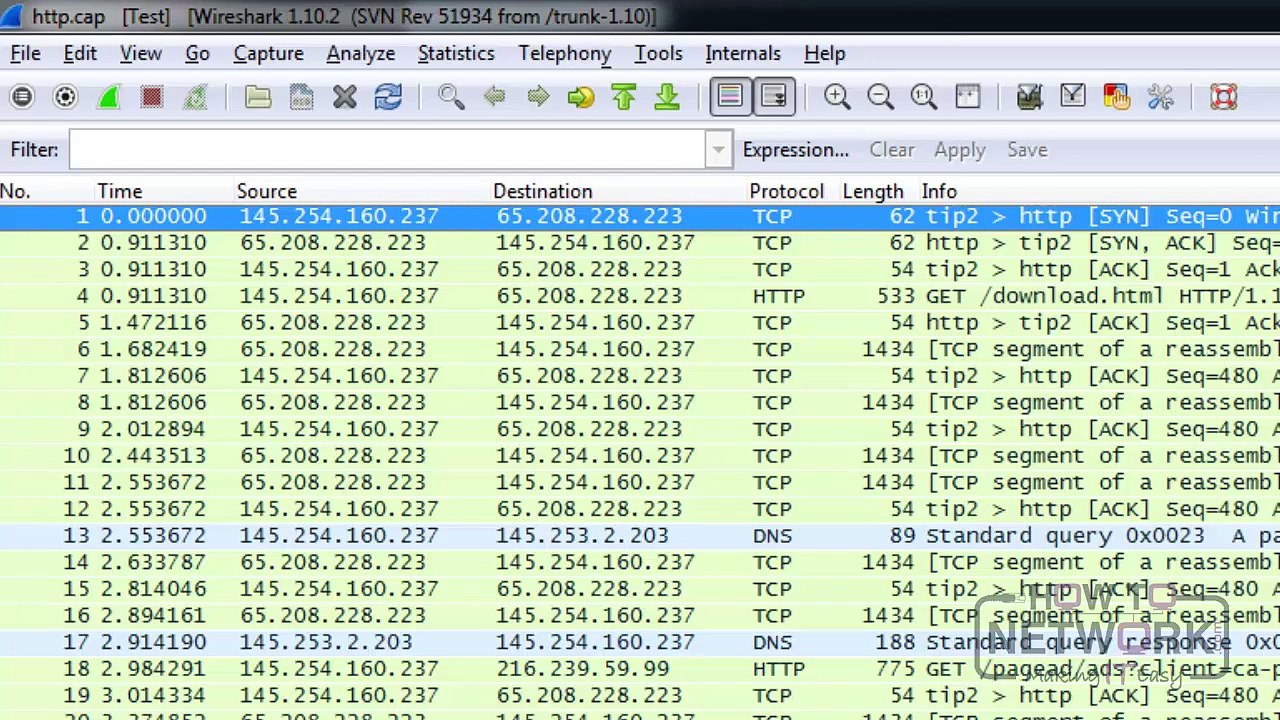Zoom out on packet text
Viewport: 1280px width, 720px height.
(880, 97)
